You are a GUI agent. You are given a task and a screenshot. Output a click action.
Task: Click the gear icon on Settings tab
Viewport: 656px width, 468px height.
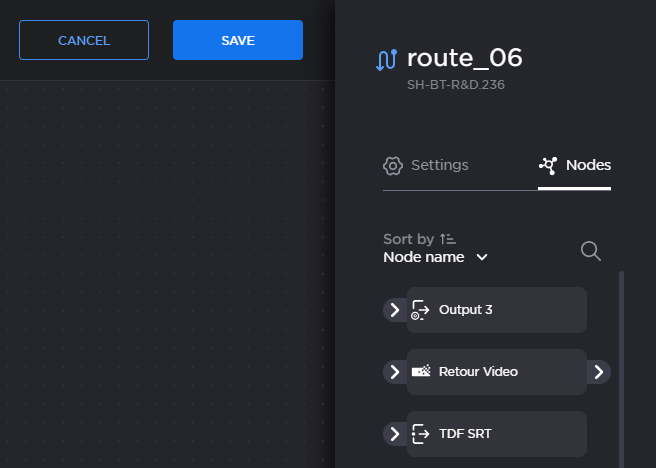393,166
